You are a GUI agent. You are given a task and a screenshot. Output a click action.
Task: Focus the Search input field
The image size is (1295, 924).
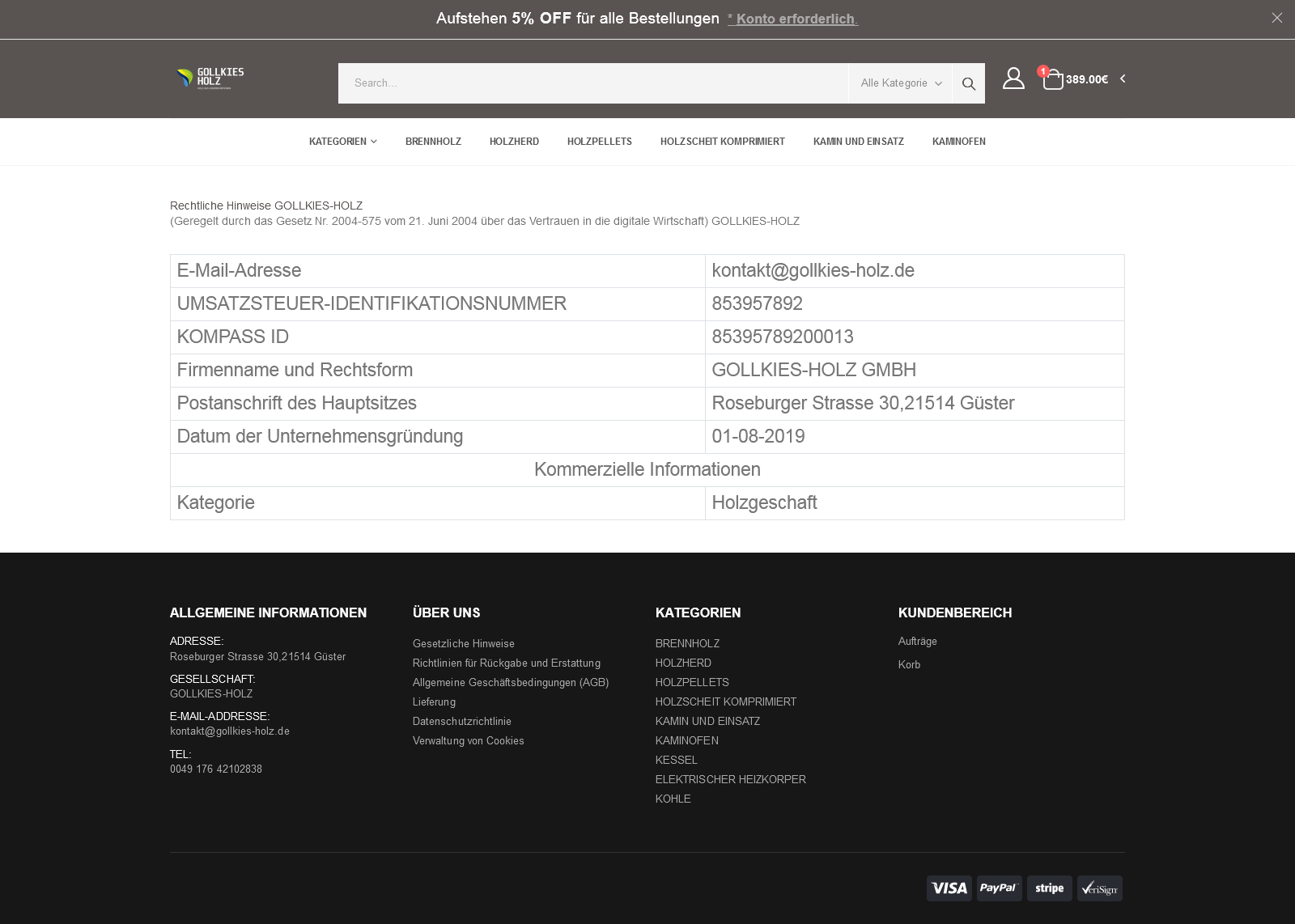click(x=593, y=83)
